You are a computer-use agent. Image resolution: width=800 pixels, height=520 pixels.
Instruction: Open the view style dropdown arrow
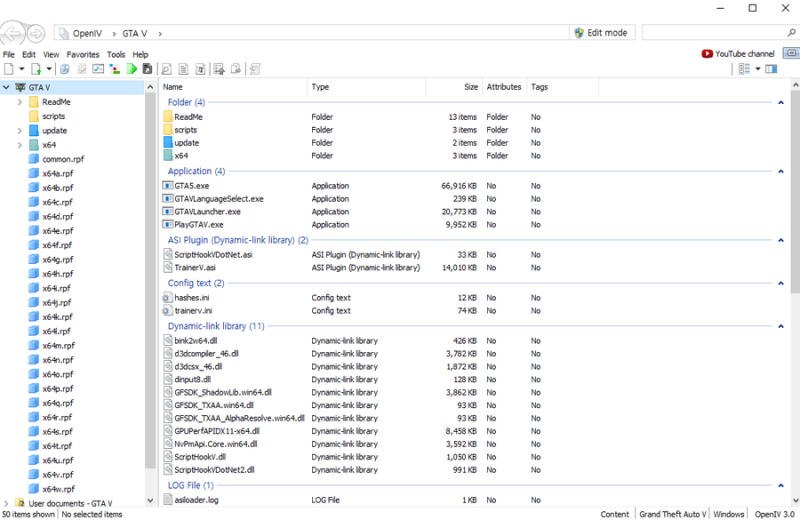(x=757, y=69)
